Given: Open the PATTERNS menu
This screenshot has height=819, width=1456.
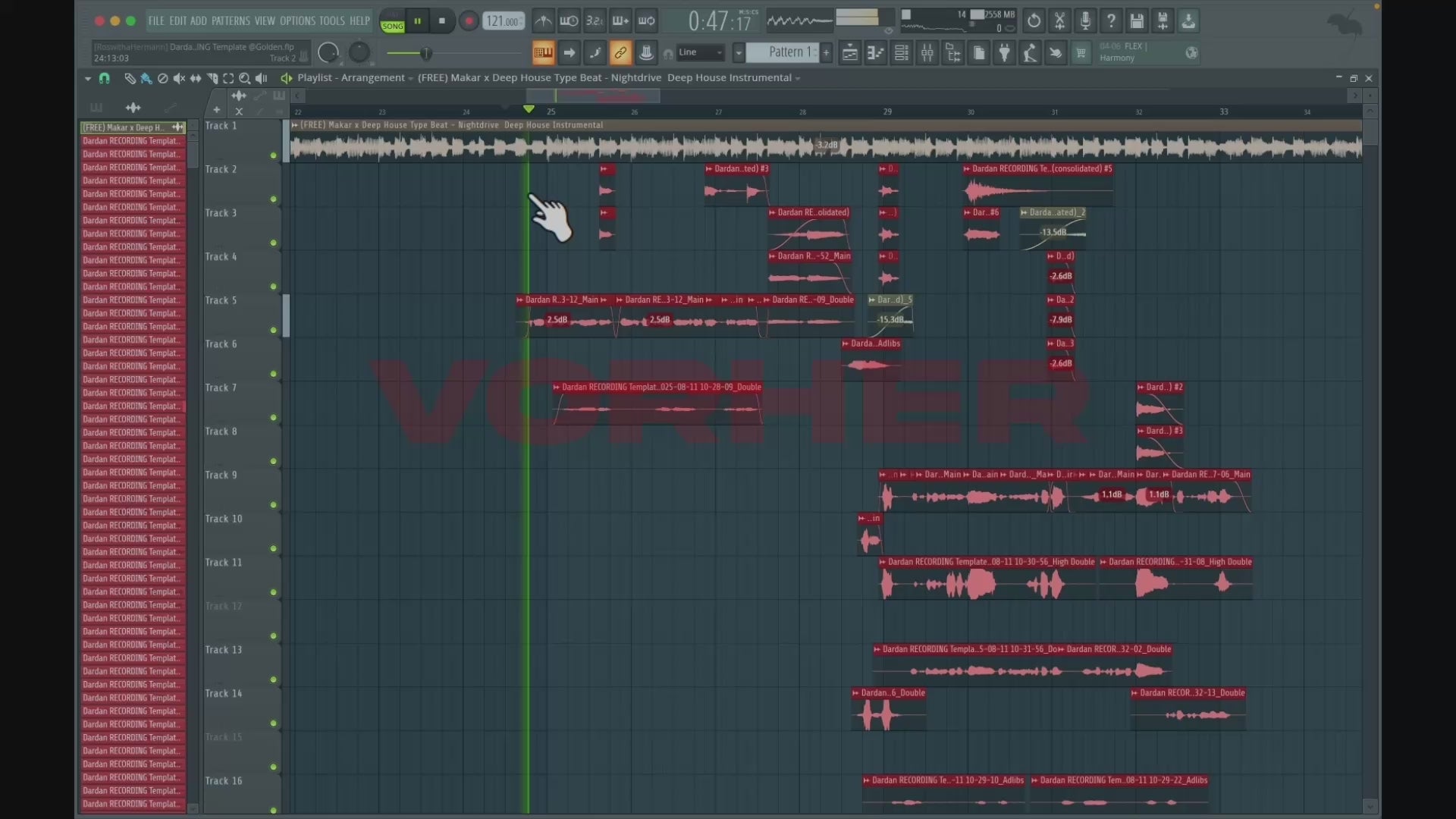Looking at the screenshot, I should (231, 21).
